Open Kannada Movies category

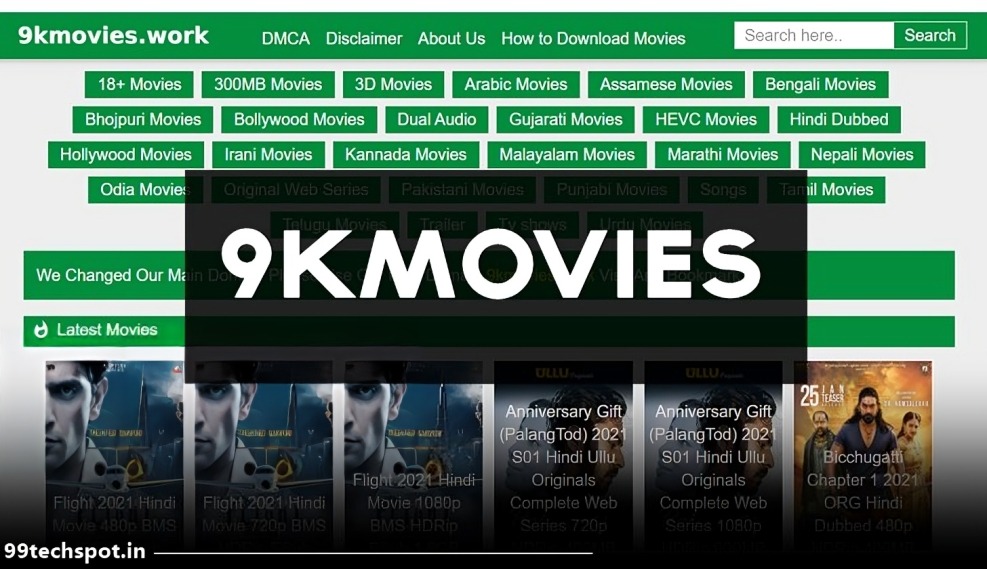pos(405,155)
